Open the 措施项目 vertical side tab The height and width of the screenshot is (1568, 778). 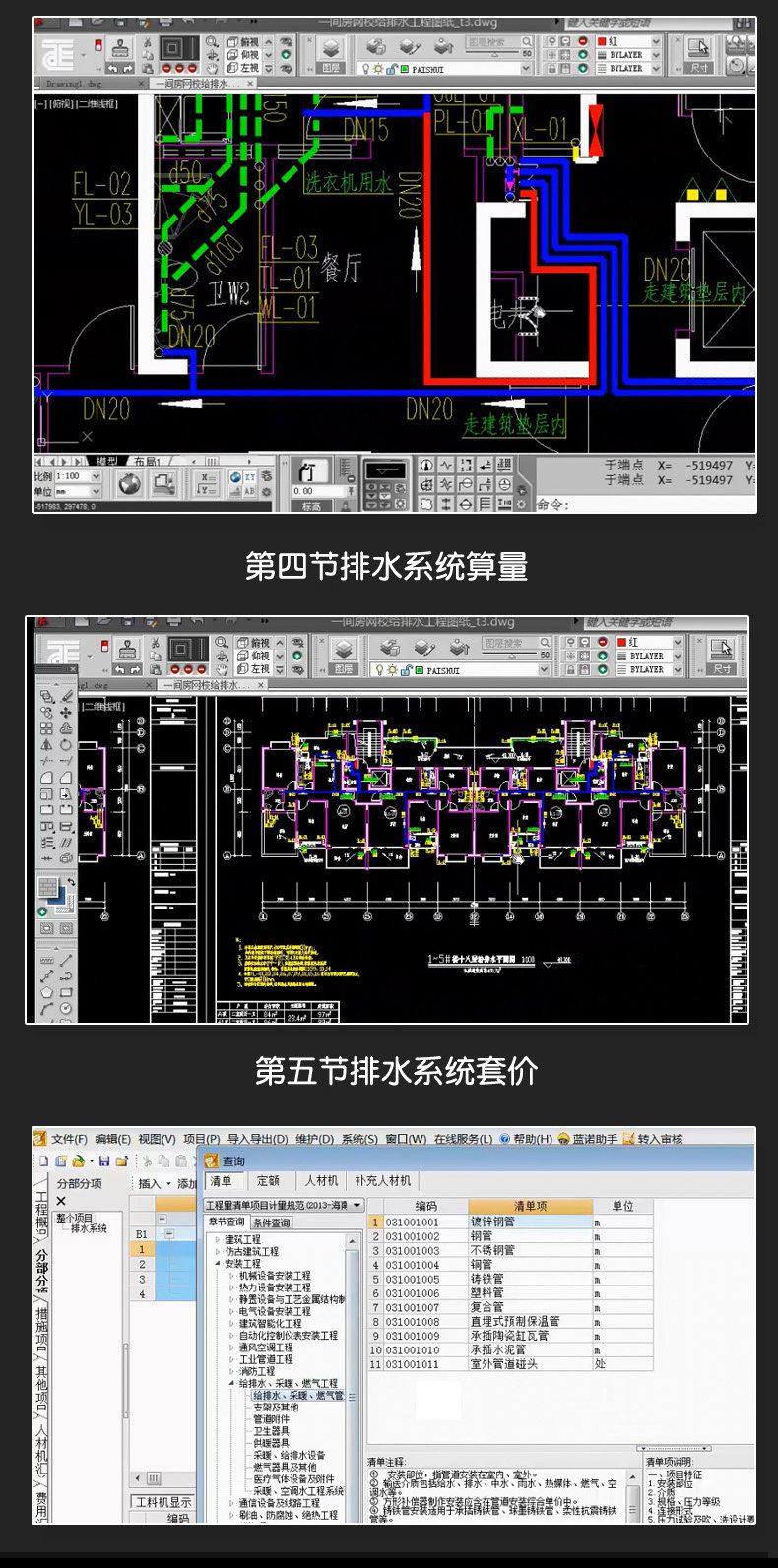pos(41,1328)
